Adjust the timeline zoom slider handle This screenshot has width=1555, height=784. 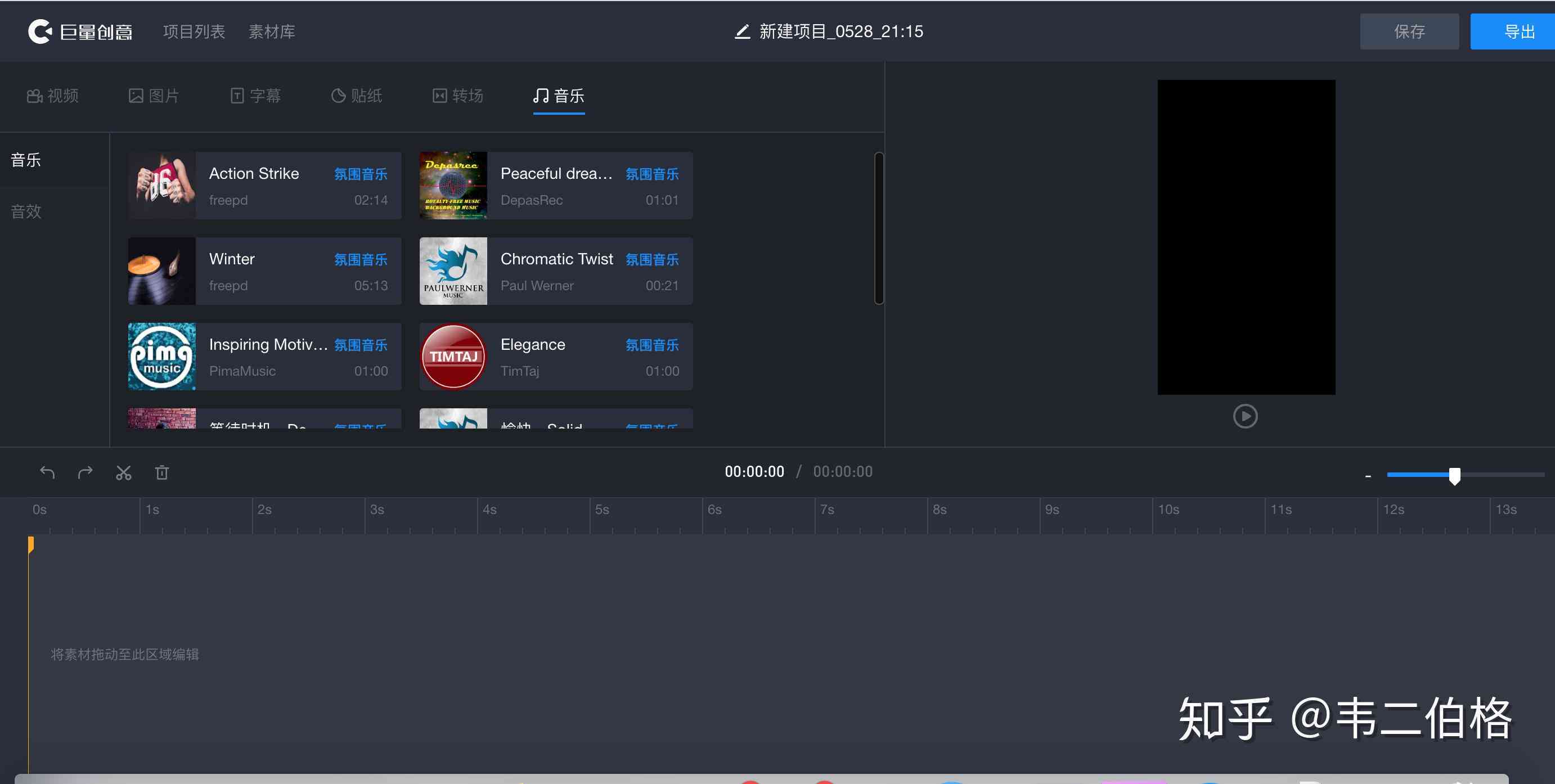tap(1454, 476)
